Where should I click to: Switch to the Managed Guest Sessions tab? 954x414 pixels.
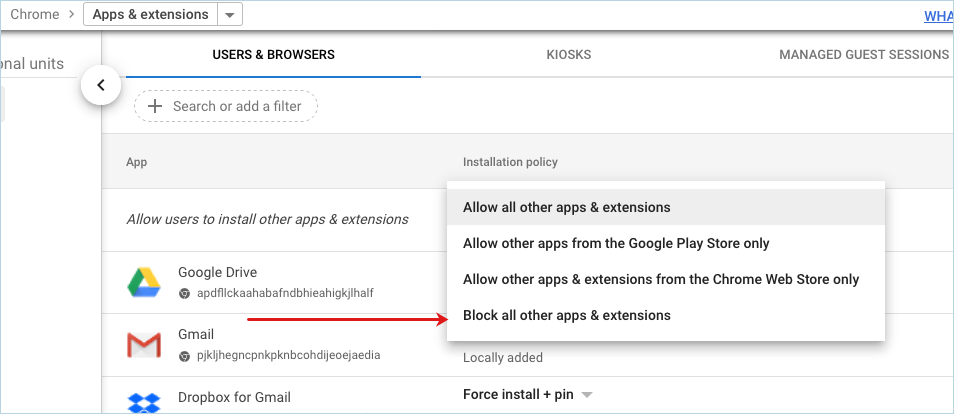tap(864, 55)
